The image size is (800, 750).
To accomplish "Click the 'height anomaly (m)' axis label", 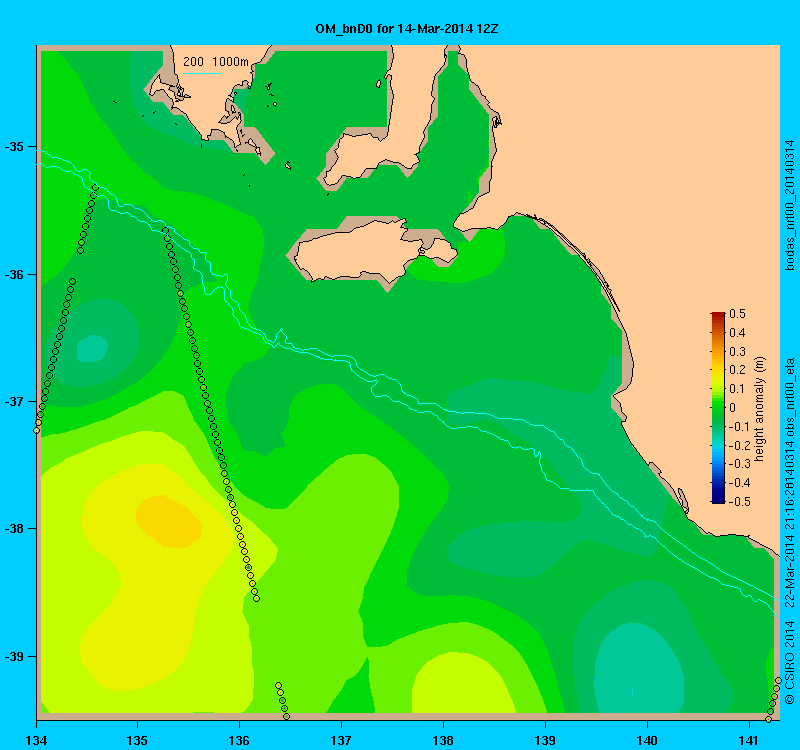I will pos(760,409).
